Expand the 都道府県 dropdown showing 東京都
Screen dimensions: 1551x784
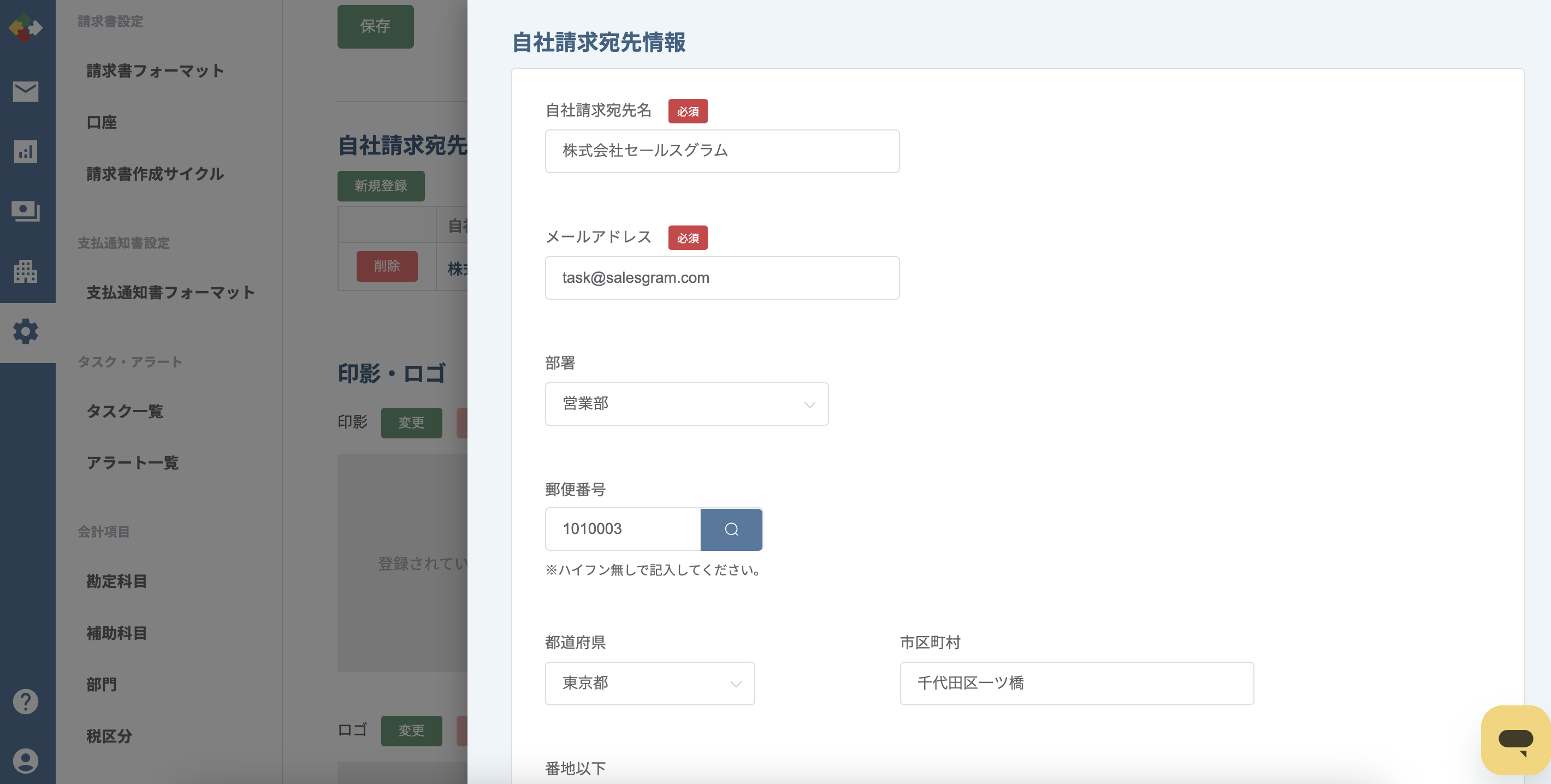[650, 684]
